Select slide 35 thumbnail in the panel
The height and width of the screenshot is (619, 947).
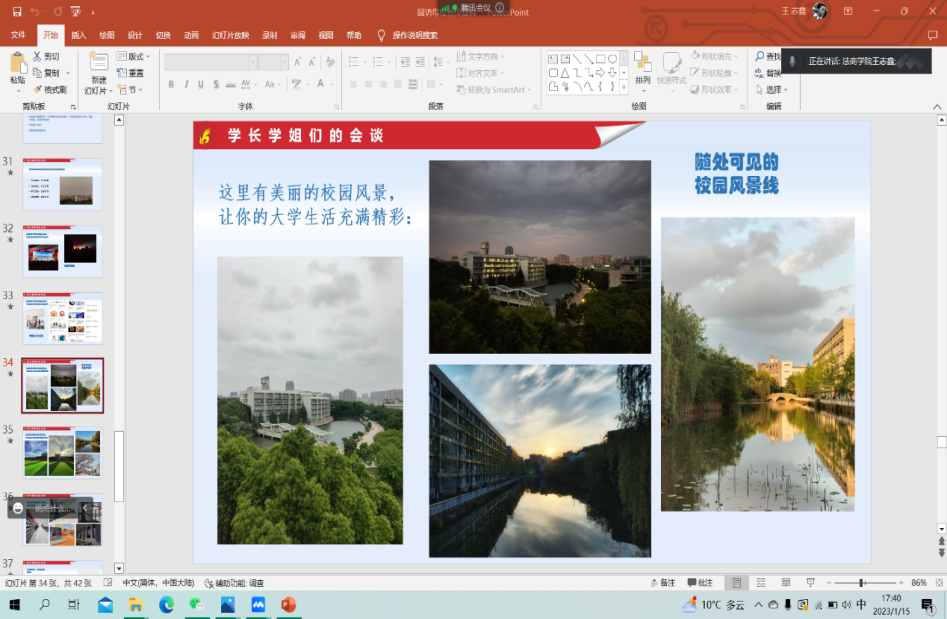pos(62,453)
